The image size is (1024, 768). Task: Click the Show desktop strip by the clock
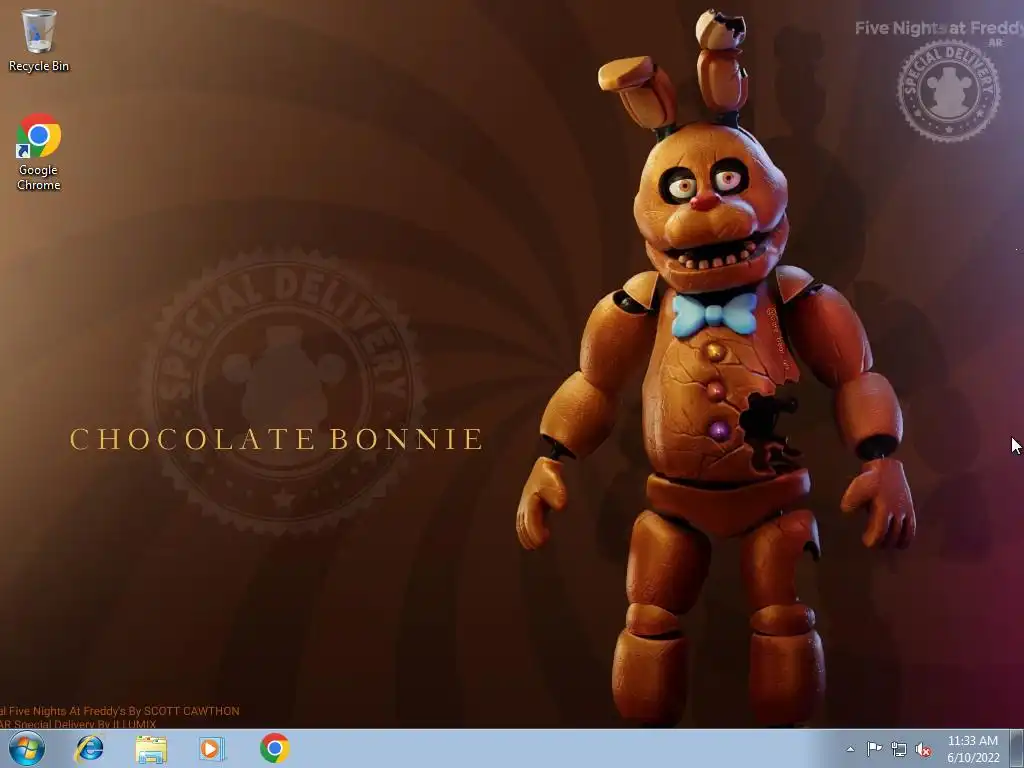[x=1017, y=748]
